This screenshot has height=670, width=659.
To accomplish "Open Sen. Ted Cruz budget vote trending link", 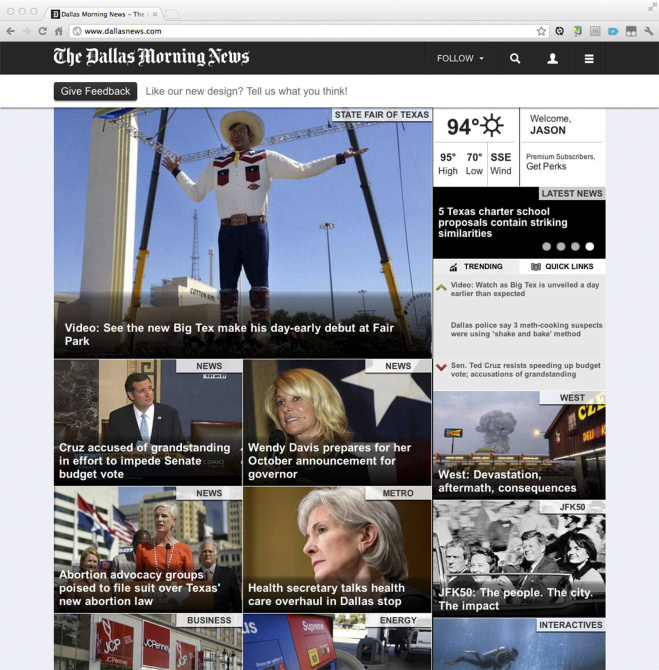I will 526,370.
